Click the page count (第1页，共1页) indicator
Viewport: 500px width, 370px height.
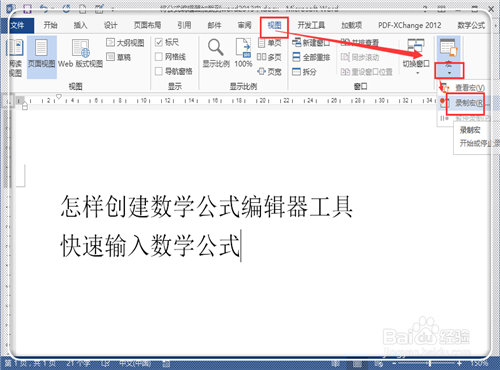tap(30, 363)
